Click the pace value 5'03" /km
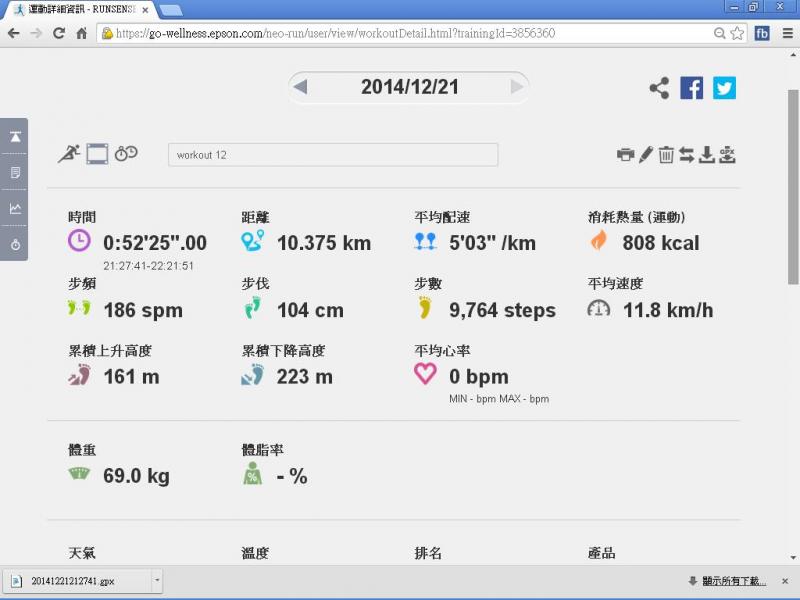 492,243
